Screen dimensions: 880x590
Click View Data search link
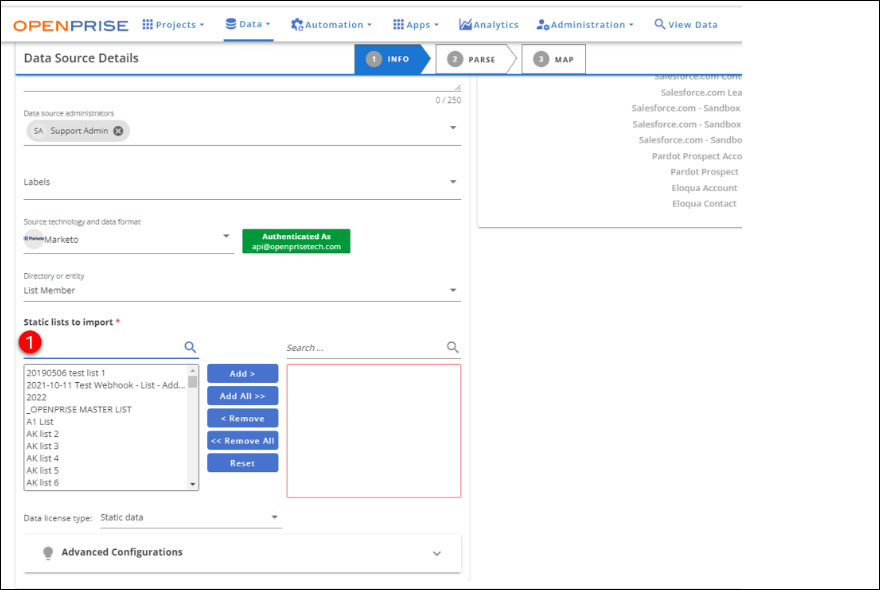point(686,25)
